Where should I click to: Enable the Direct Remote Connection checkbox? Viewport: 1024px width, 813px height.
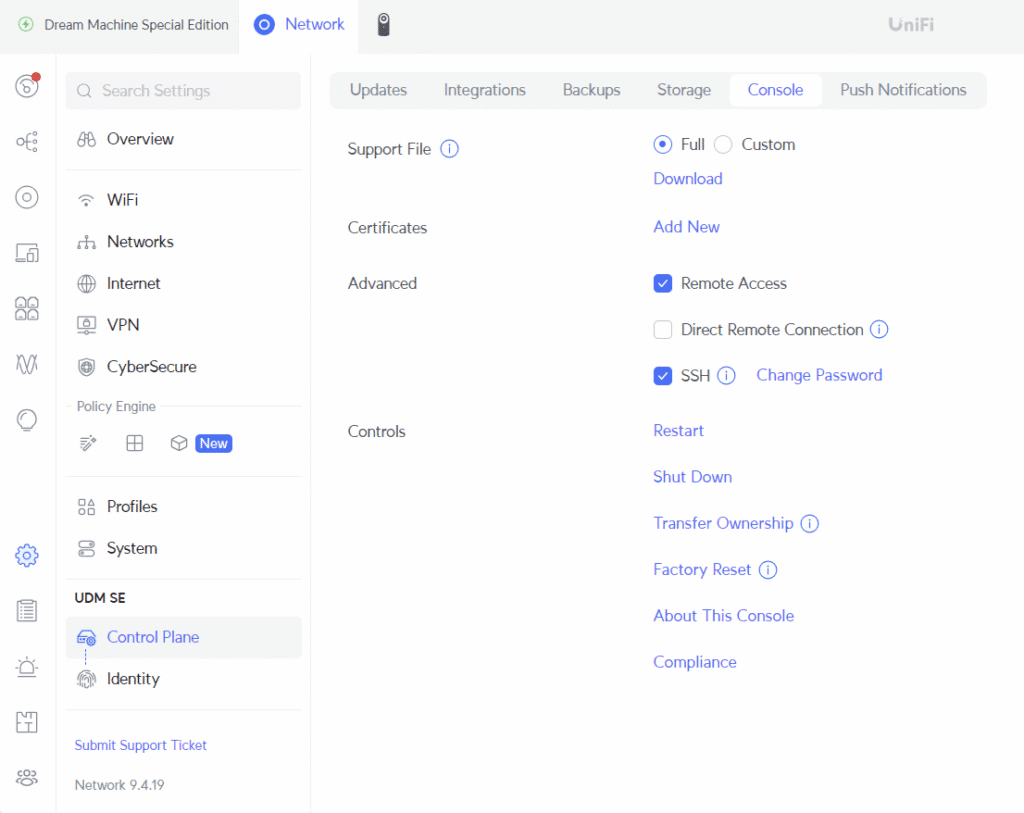tap(662, 330)
